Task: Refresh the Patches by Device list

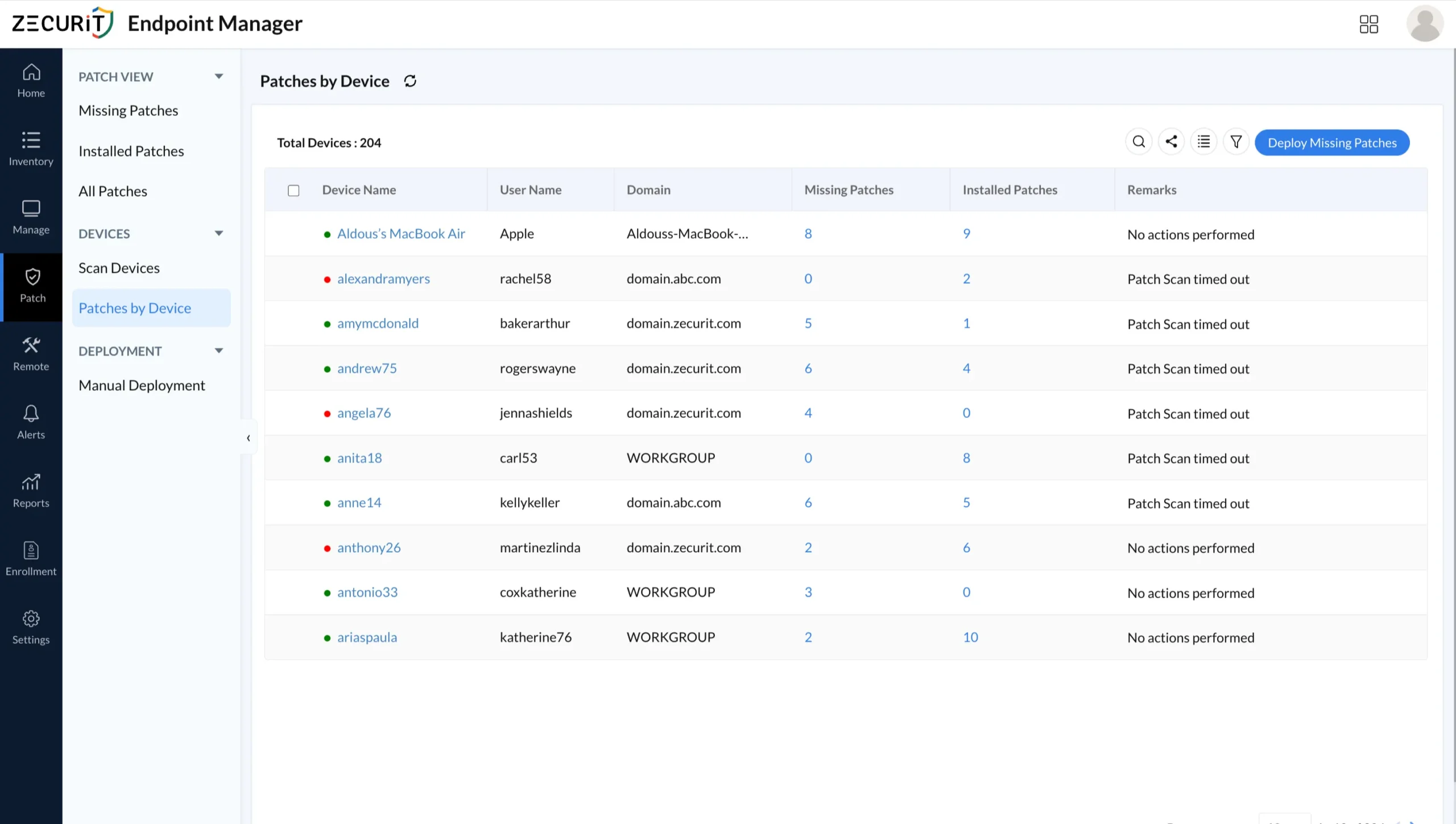Action: (x=410, y=81)
